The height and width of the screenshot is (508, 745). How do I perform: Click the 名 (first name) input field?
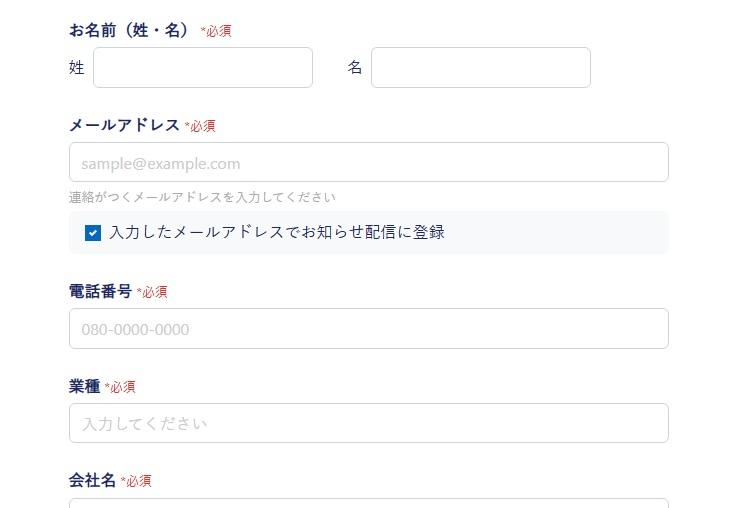[x=480, y=68]
